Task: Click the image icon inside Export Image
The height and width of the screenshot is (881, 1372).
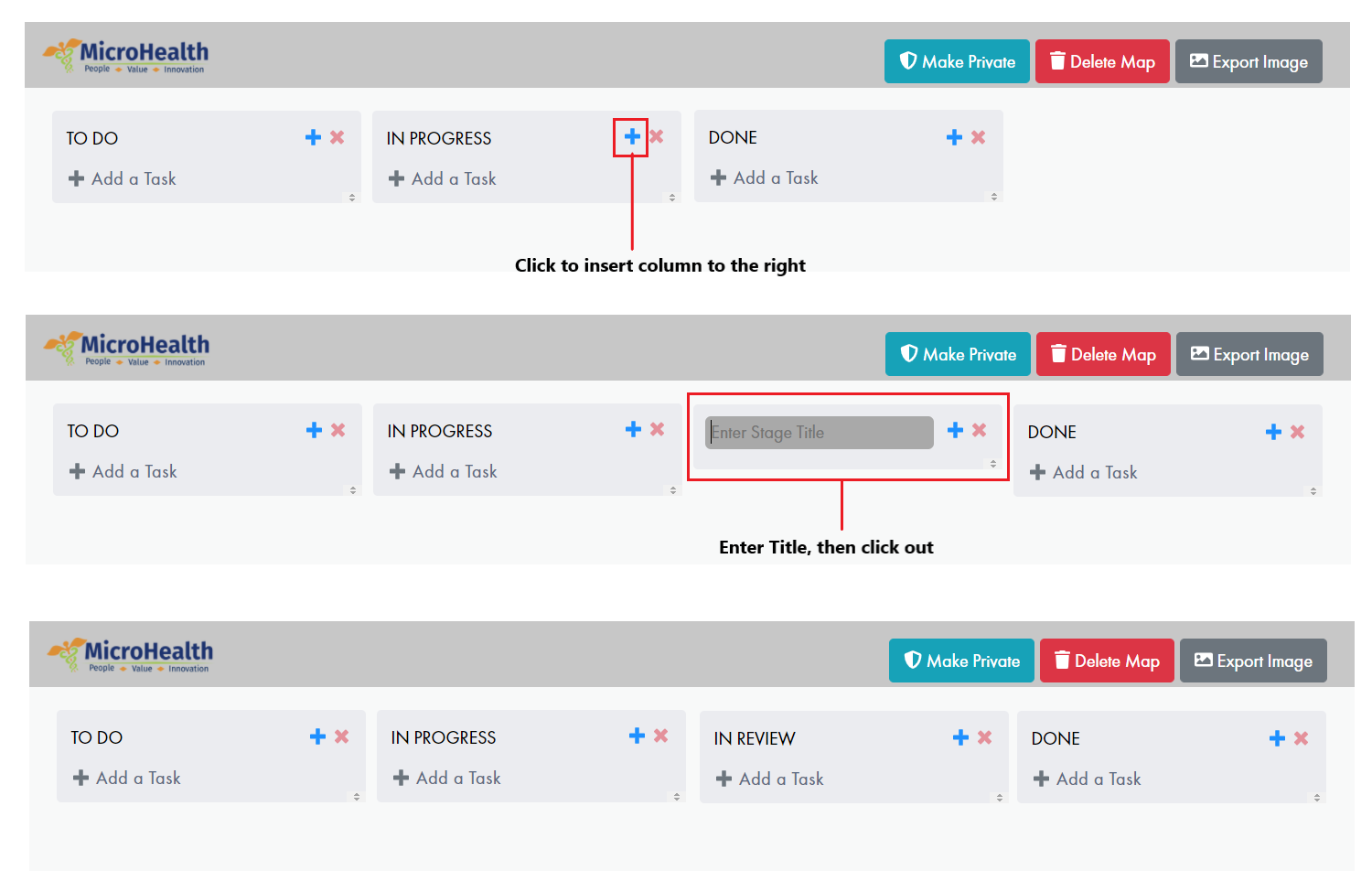Action: [x=1199, y=61]
